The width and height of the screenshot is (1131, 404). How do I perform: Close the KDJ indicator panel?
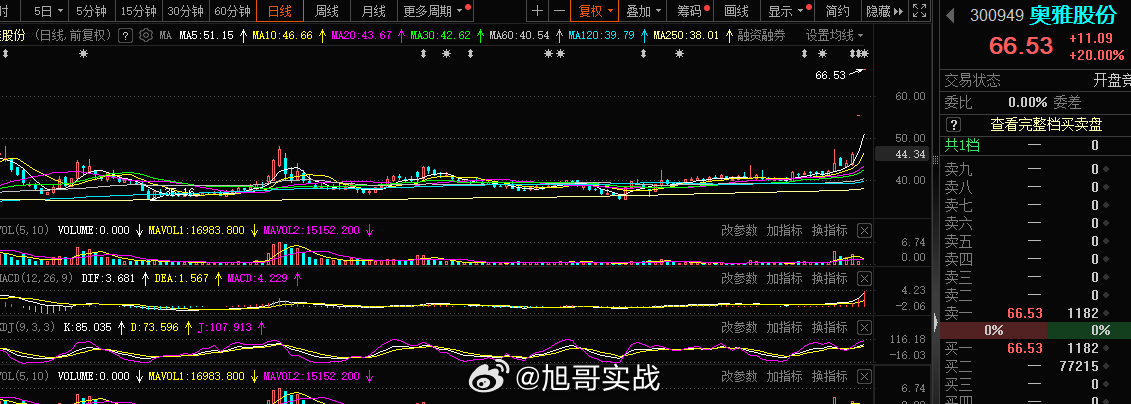[x=864, y=328]
